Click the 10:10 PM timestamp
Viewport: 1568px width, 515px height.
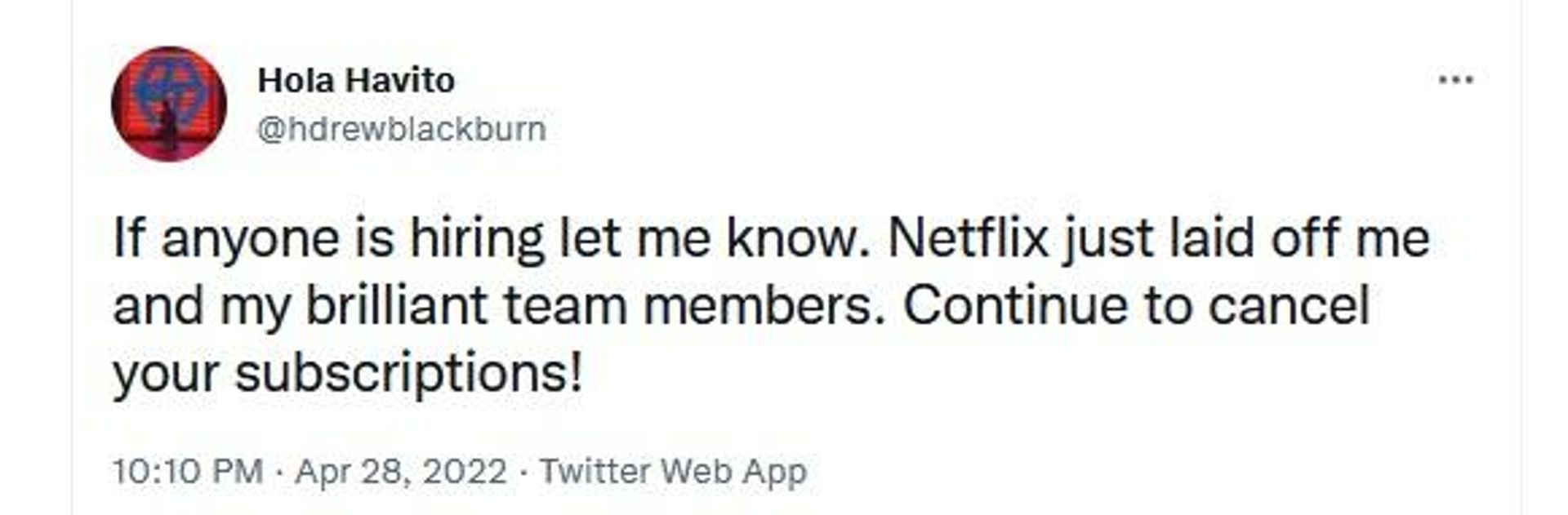(x=188, y=471)
